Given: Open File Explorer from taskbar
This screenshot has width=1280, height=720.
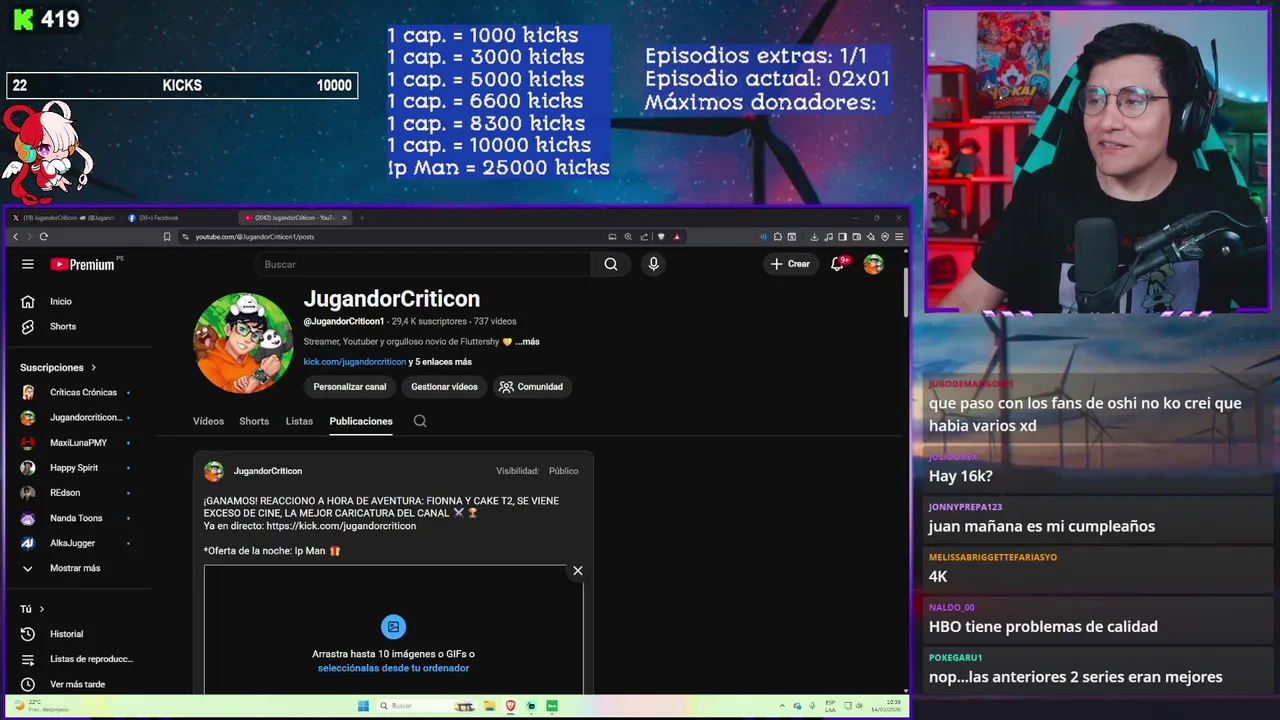Looking at the screenshot, I should 491,706.
